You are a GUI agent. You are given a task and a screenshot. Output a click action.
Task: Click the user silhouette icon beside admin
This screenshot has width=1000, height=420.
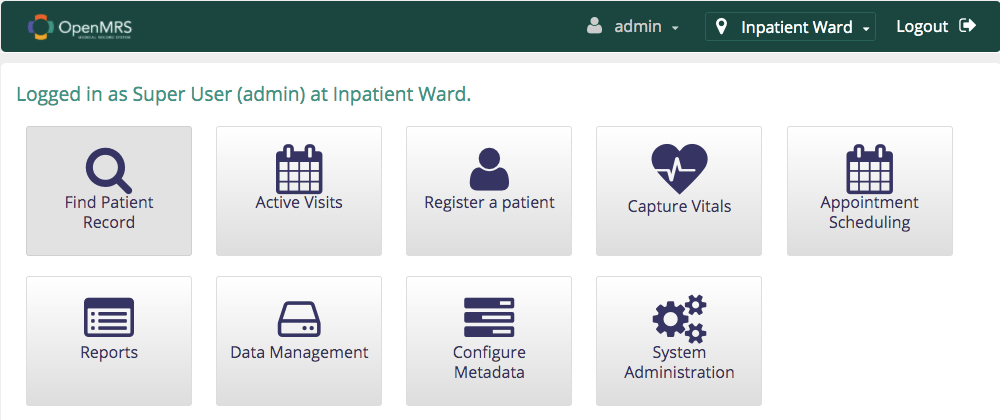594,26
